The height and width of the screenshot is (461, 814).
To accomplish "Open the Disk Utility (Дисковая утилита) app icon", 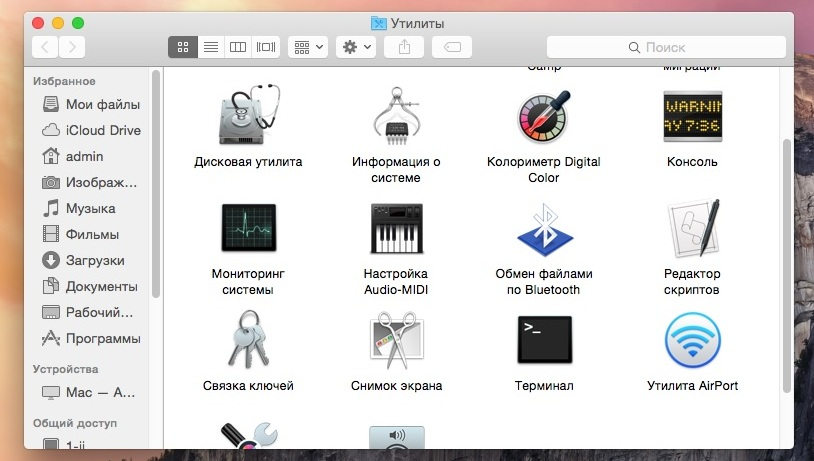I will click(x=249, y=115).
